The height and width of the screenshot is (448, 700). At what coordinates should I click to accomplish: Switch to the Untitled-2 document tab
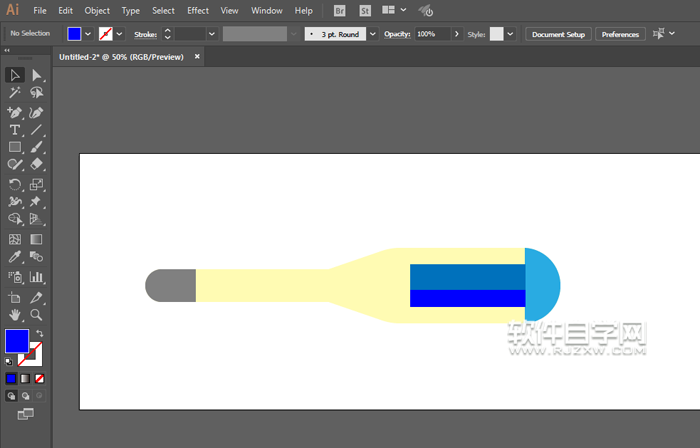pyautogui.click(x=122, y=57)
